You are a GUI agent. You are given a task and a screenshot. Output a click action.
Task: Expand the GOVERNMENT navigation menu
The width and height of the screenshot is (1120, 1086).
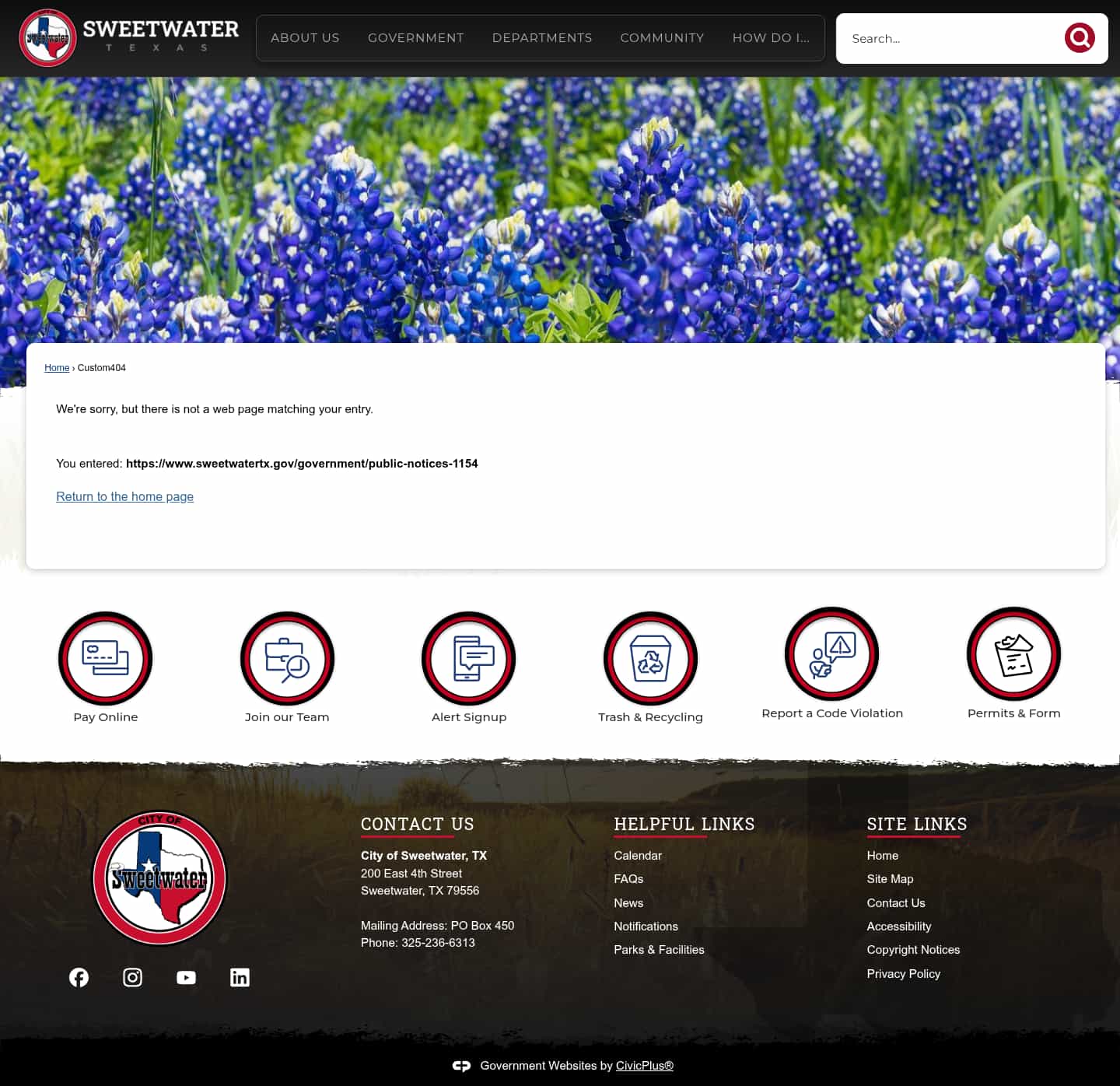(x=415, y=37)
